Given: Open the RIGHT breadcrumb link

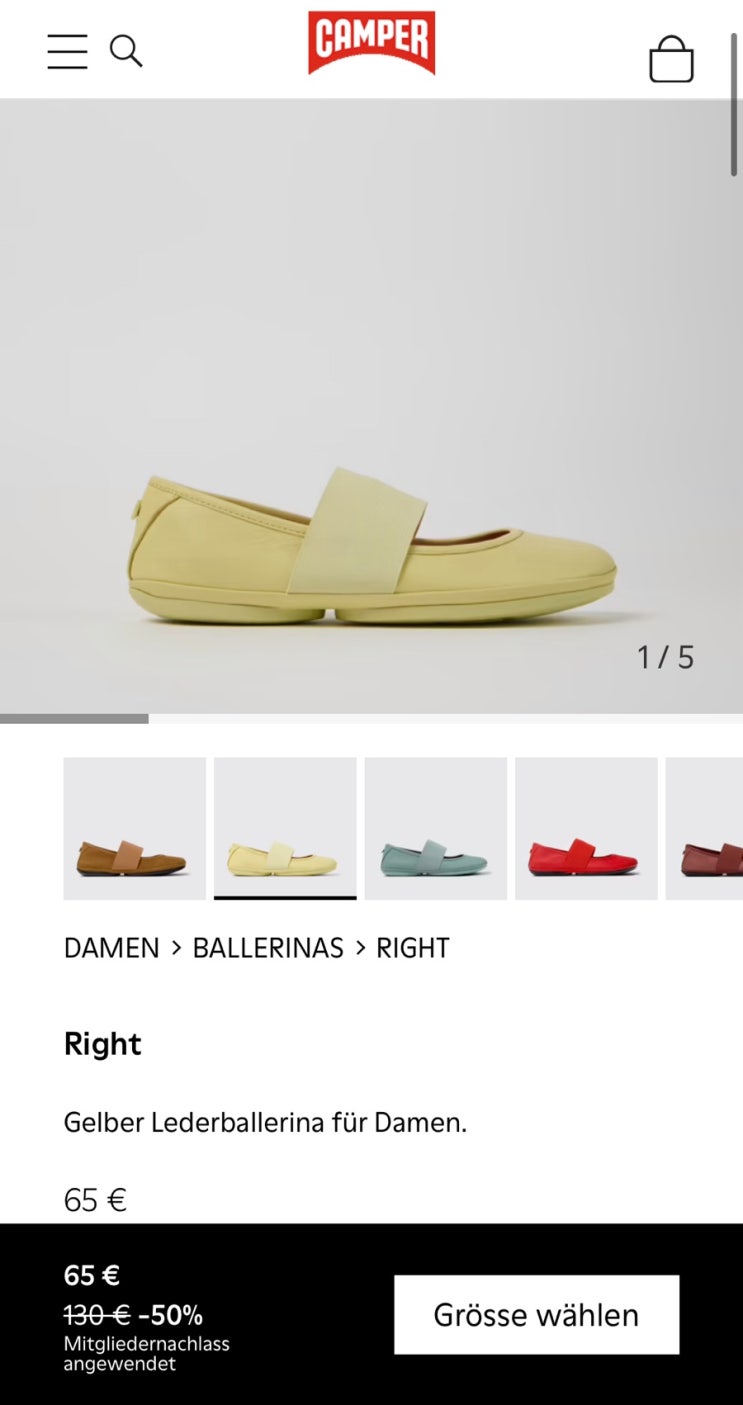Looking at the screenshot, I should [x=413, y=948].
